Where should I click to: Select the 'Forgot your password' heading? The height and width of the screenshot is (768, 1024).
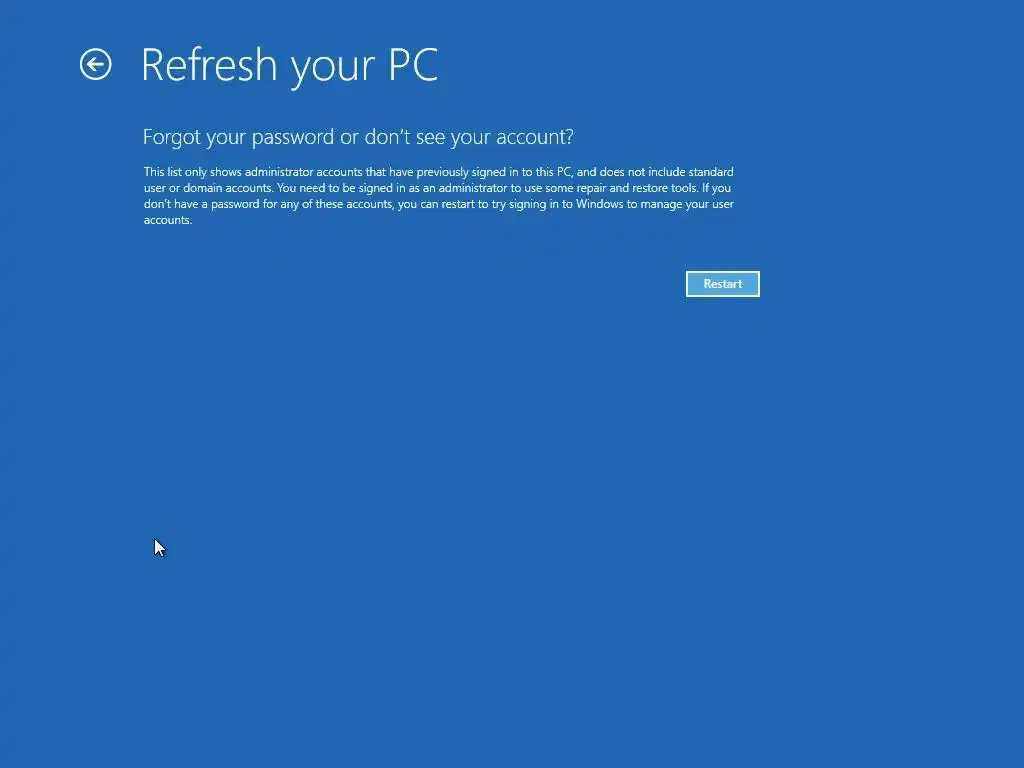point(358,137)
